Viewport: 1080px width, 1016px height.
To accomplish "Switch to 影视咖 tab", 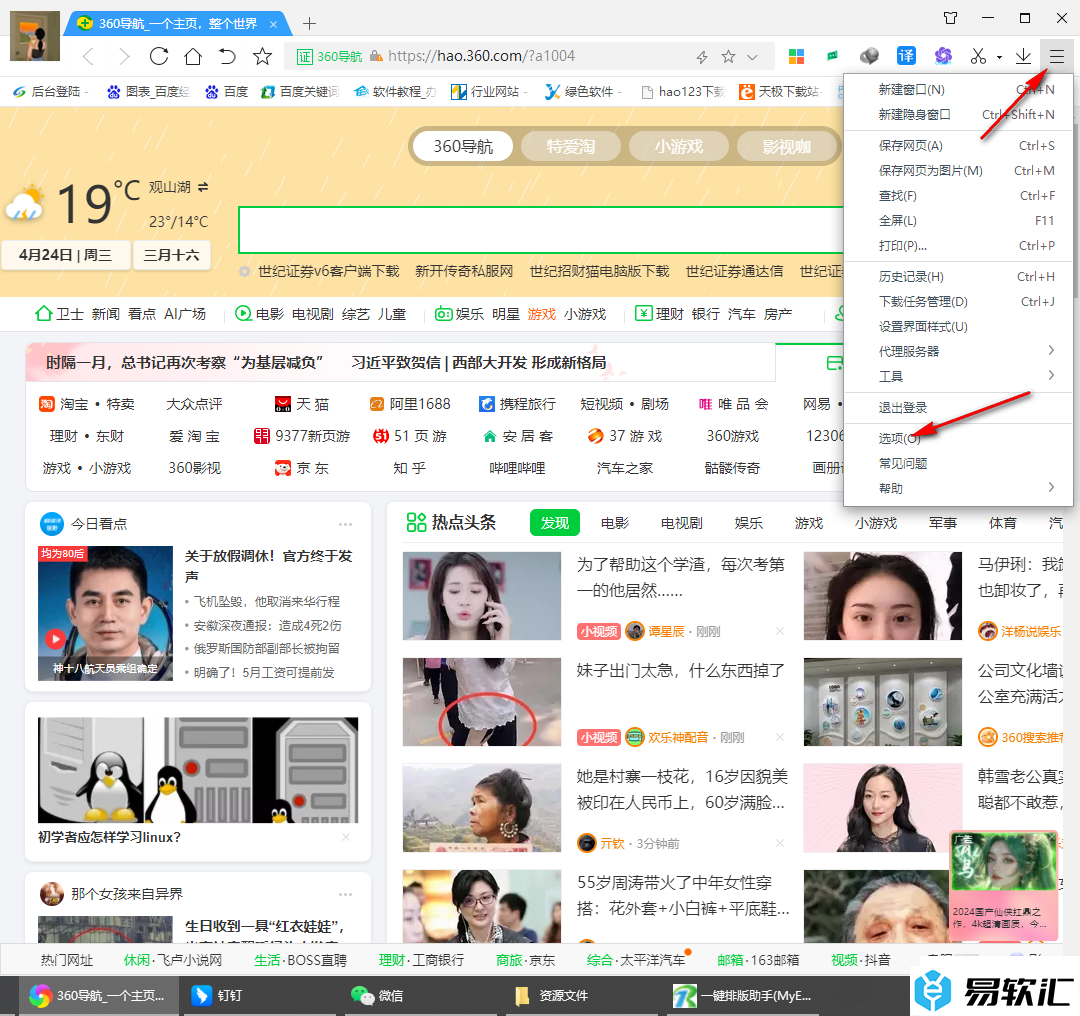I will (786, 146).
